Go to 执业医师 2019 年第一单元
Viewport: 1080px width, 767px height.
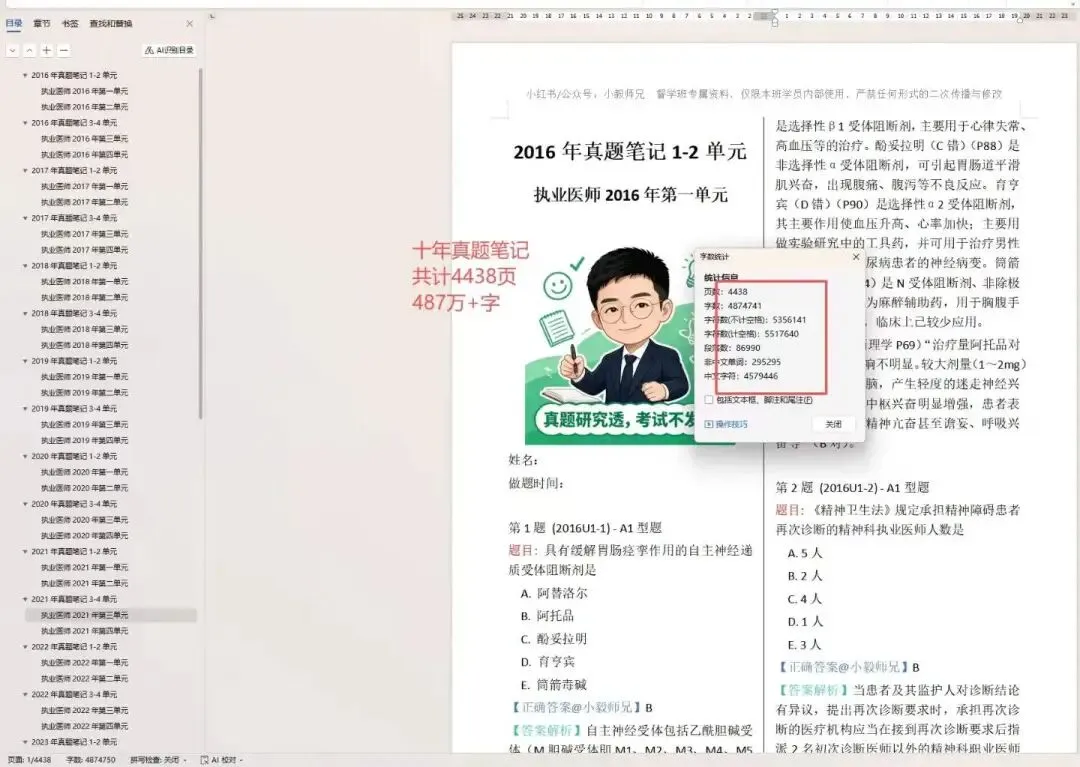click(x=84, y=377)
